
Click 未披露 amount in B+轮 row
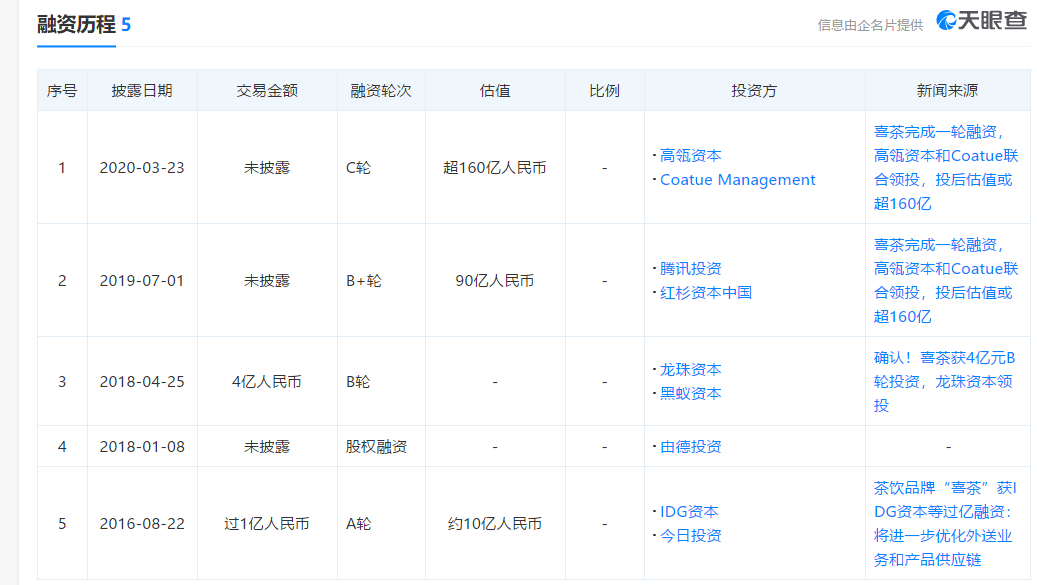(x=267, y=281)
